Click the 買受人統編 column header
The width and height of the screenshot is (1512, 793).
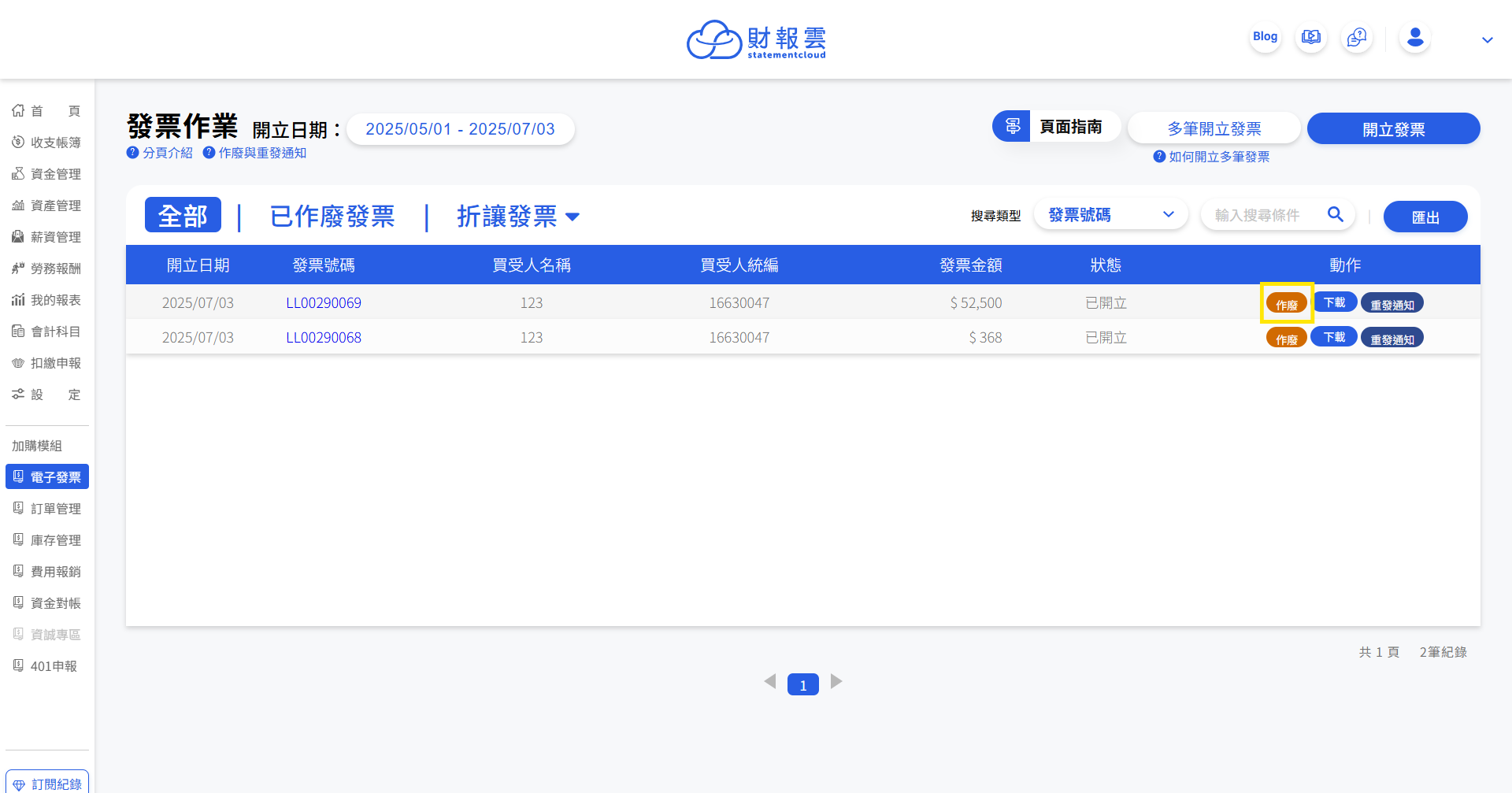point(739,265)
